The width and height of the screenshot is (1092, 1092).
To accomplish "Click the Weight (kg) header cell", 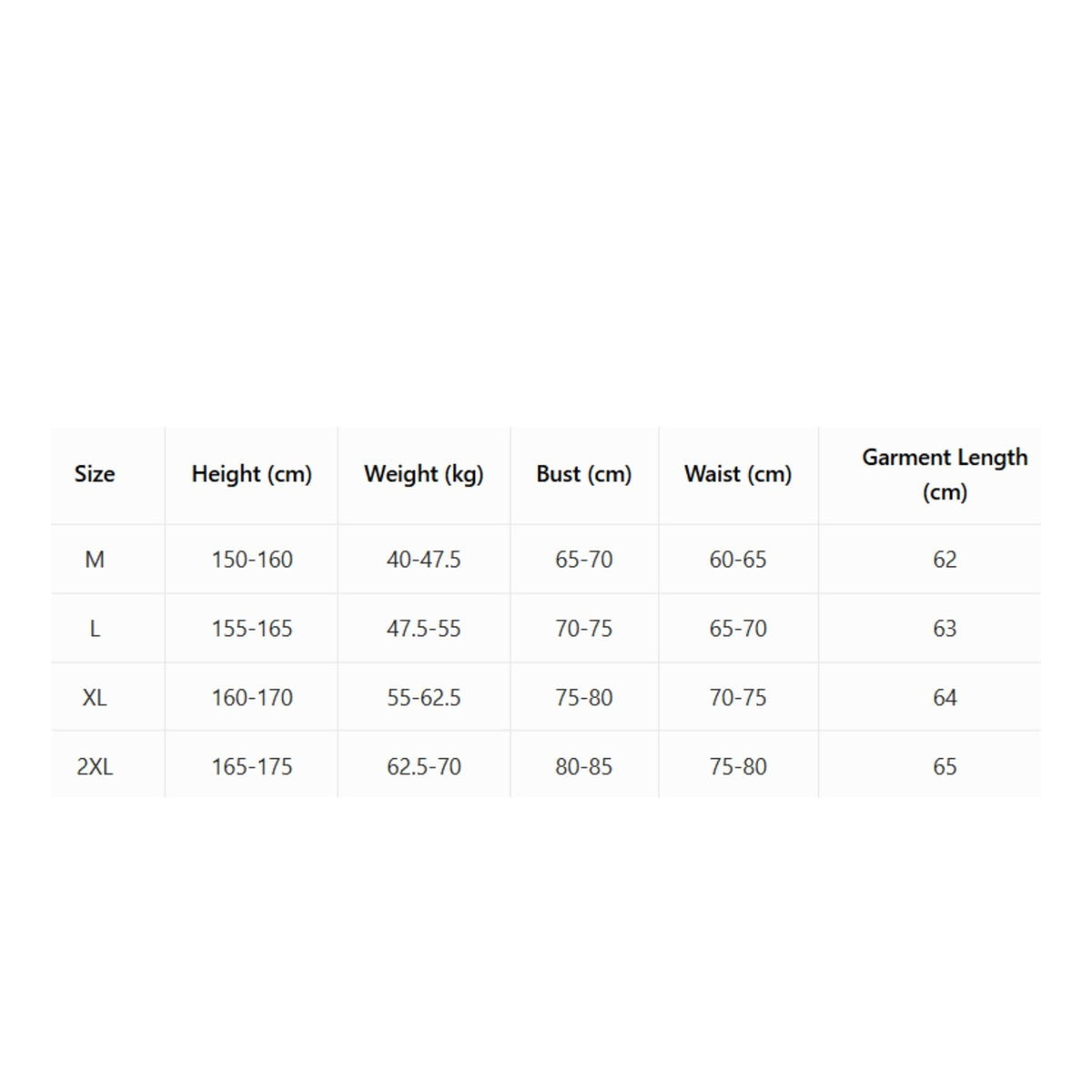I will click(424, 474).
